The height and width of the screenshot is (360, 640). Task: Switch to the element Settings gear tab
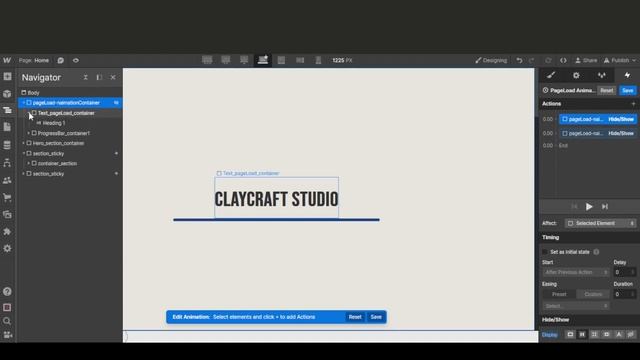pyautogui.click(x=576, y=75)
